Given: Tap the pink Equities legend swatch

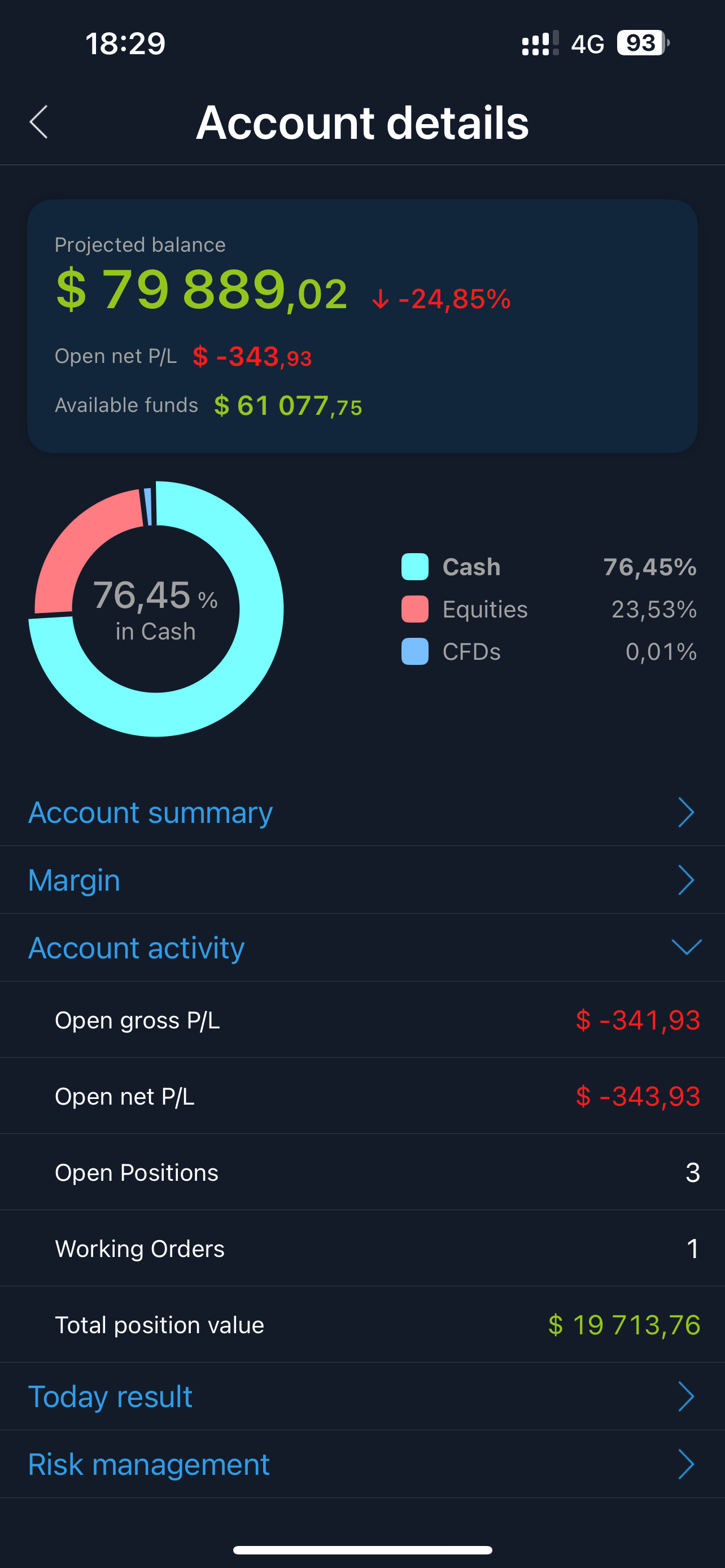Looking at the screenshot, I should (414, 608).
